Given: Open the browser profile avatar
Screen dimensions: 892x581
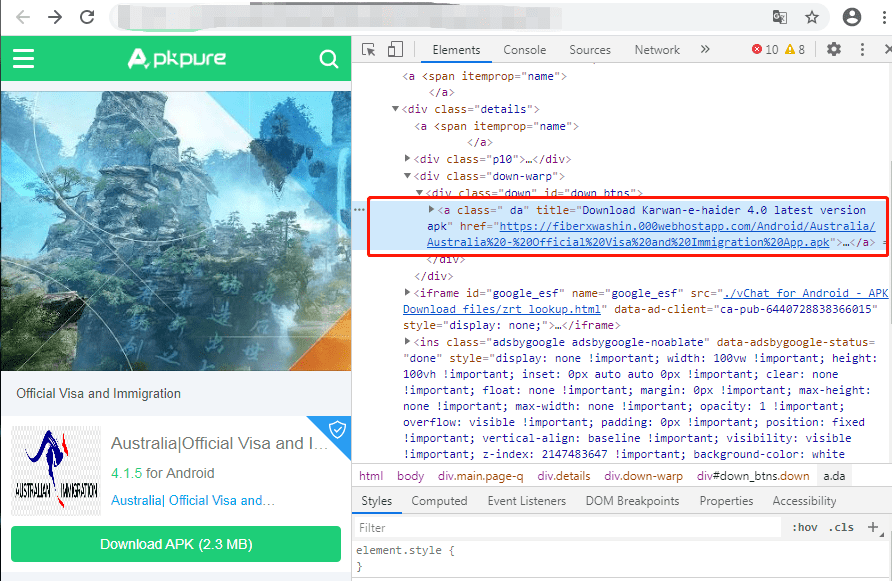Looking at the screenshot, I should coord(852,17).
